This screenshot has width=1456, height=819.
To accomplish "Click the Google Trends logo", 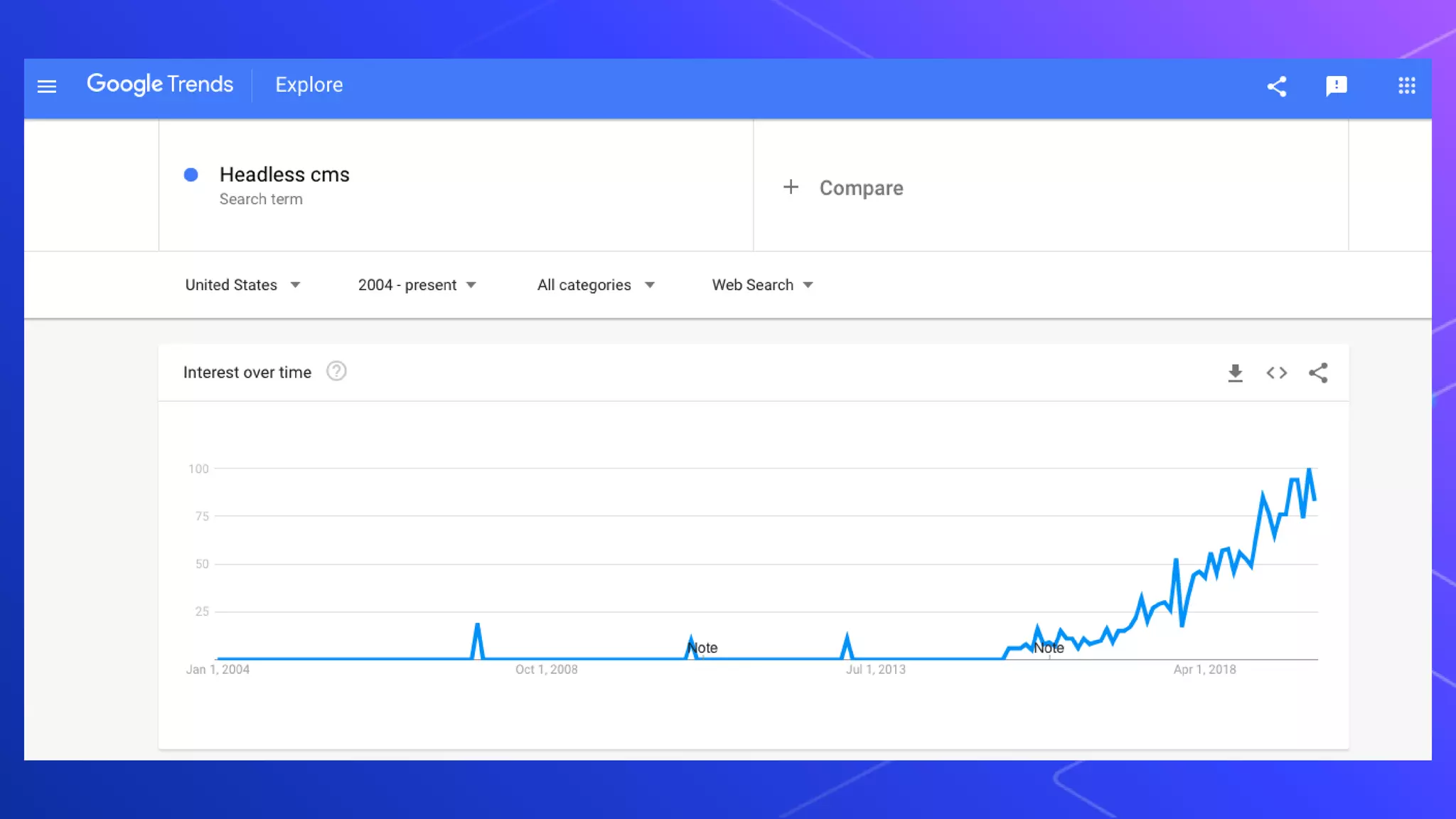I will click(x=160, y=84).
